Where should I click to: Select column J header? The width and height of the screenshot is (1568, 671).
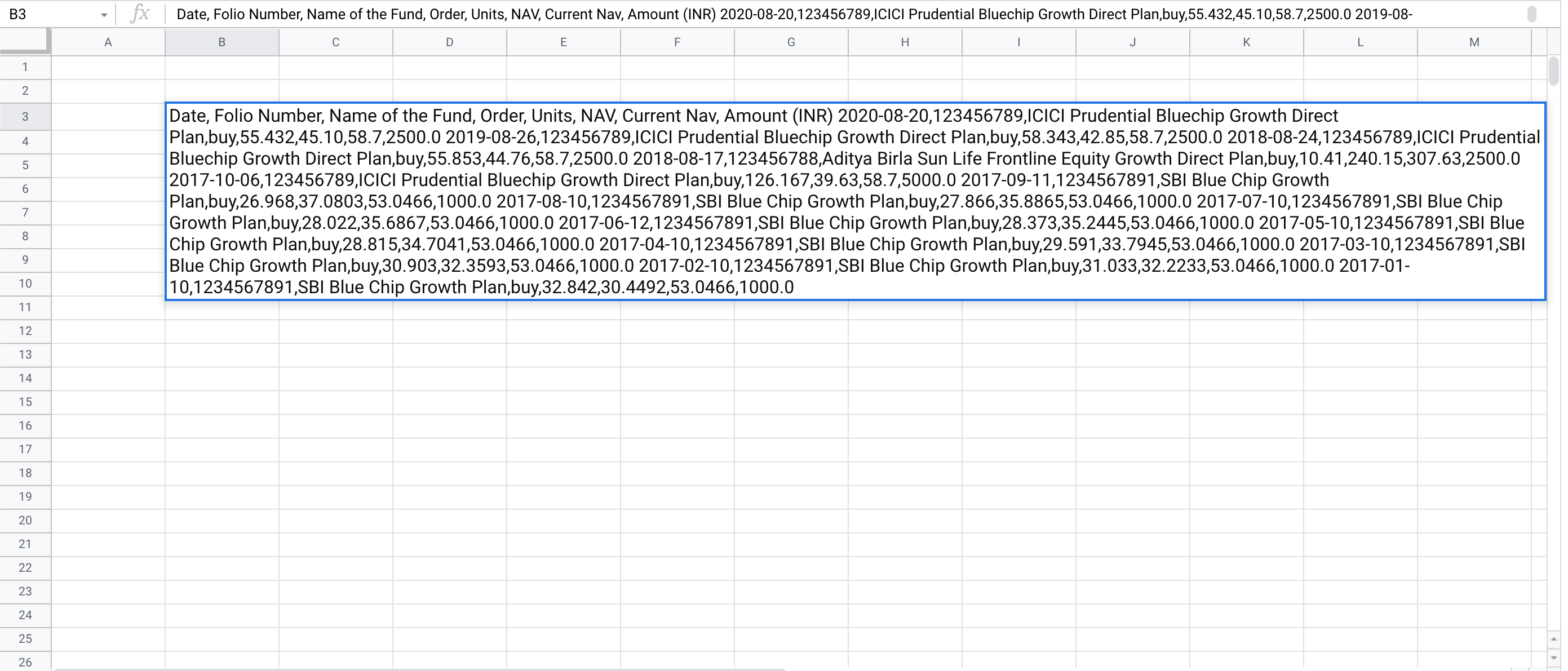tap(1132, 42)
